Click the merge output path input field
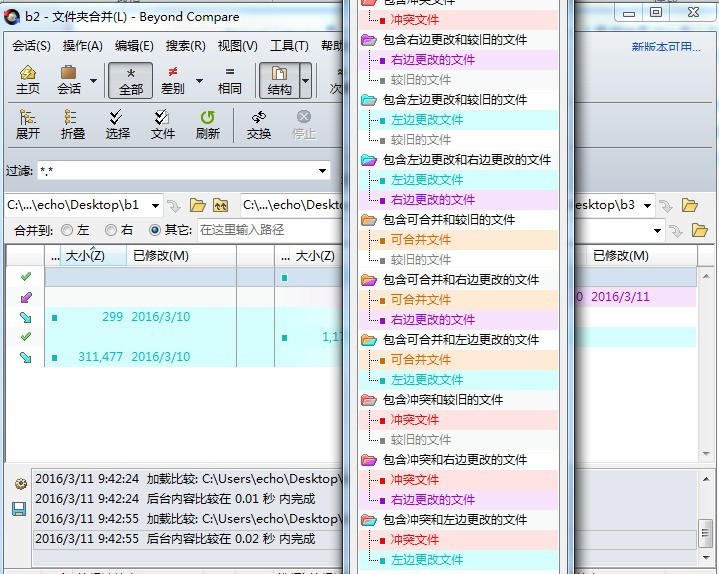This screenshot has width=719, height=574. 271,230
